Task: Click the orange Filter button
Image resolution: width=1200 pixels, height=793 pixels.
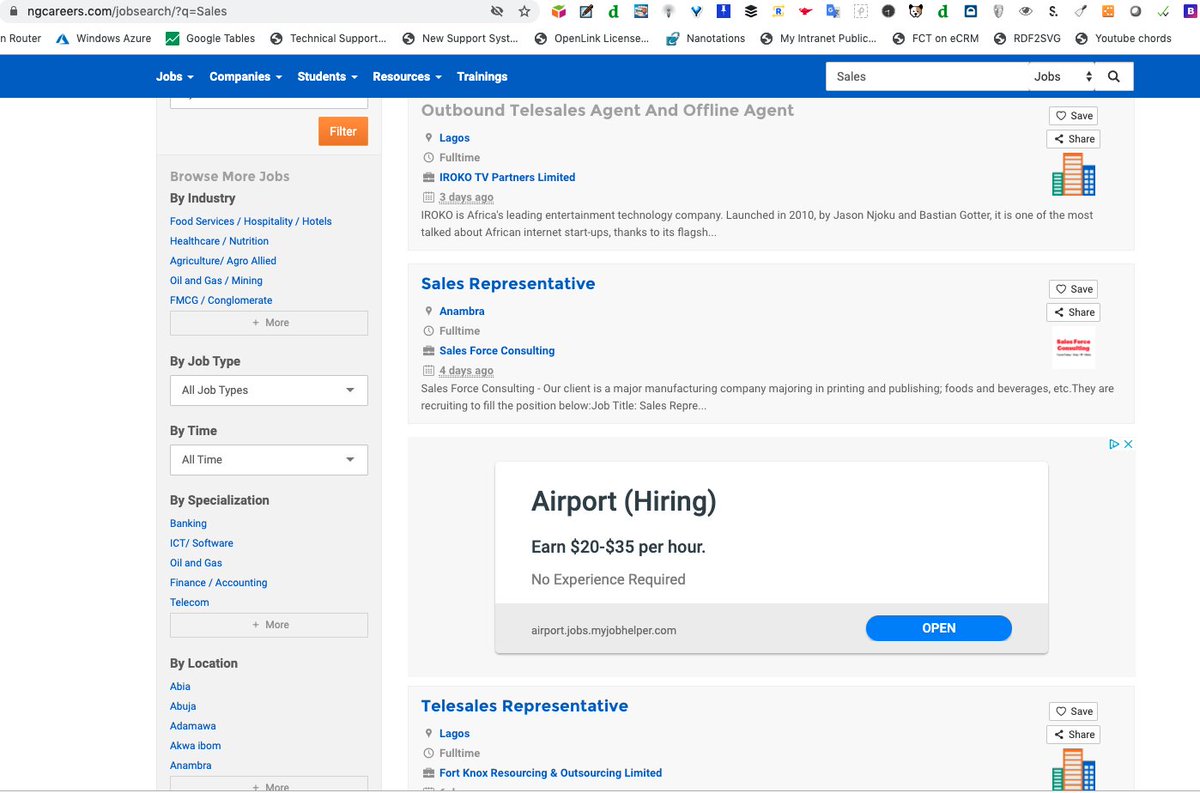Action: point(343,131)
